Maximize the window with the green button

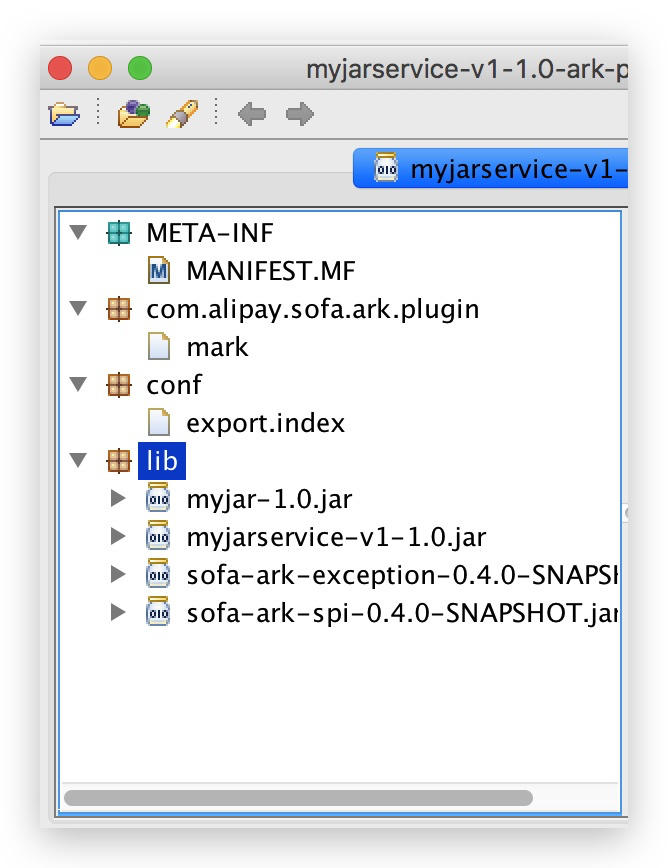coord(140,68)
